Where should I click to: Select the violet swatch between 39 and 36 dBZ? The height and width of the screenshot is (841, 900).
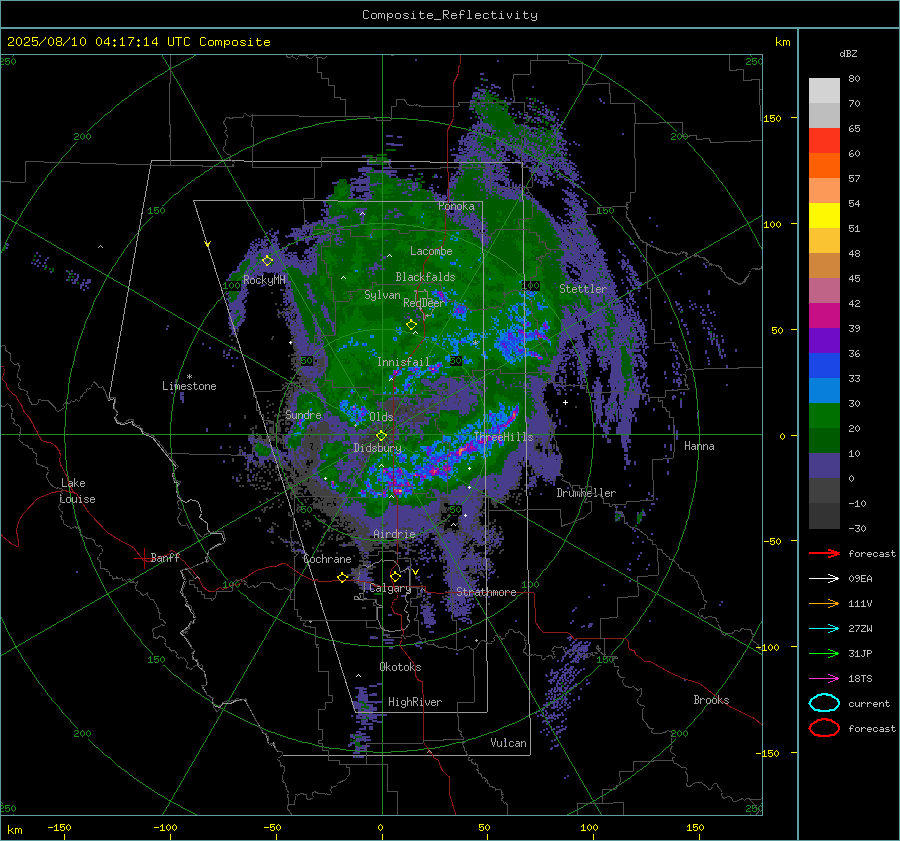(824, 341)
